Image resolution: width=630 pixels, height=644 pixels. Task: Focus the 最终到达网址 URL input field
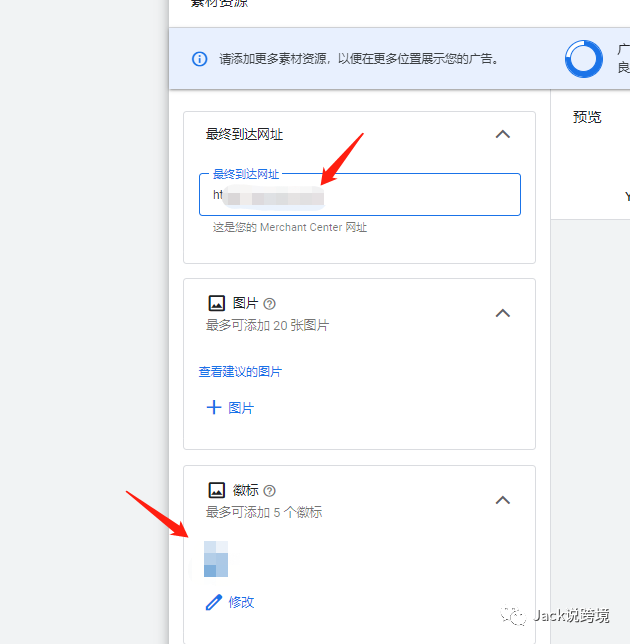(x=360, y=195)
